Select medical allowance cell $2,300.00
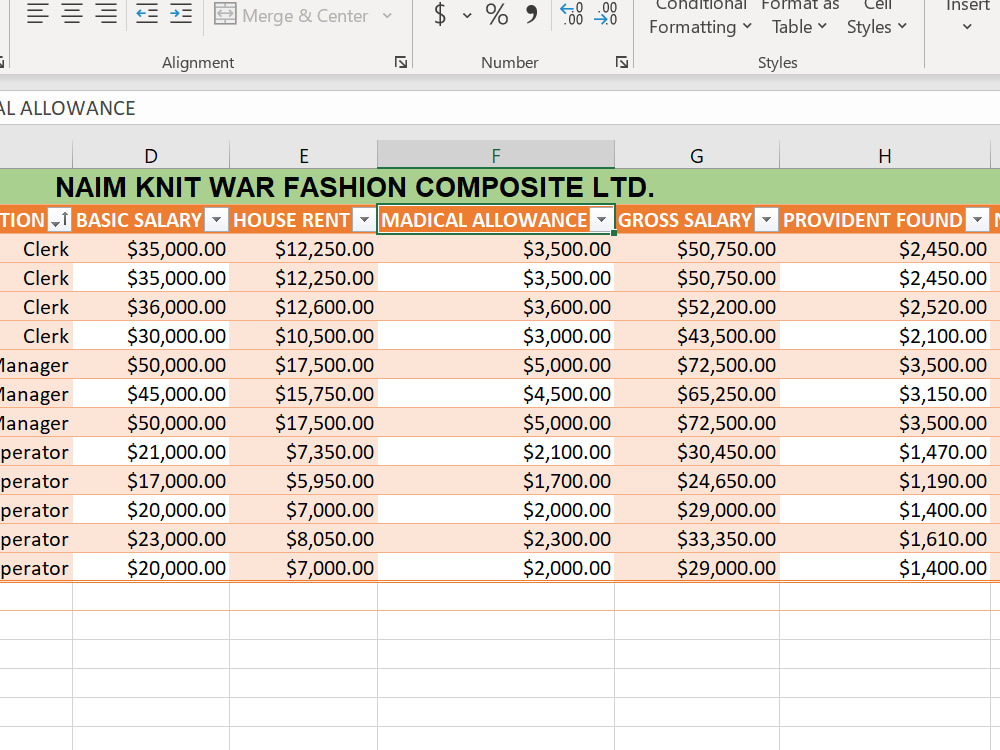 click(496, 539)
